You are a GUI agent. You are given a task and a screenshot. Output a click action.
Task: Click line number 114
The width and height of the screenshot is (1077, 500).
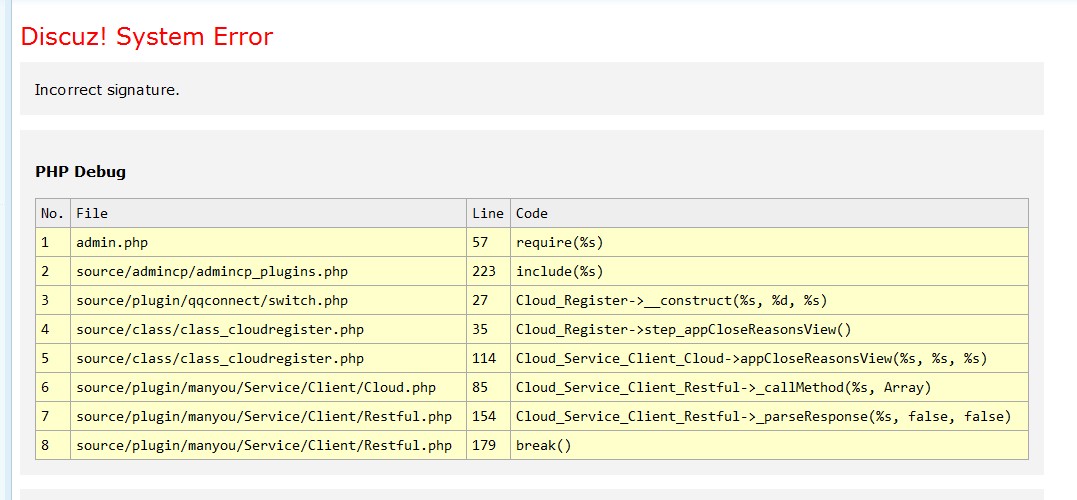[x=488, y=359]
